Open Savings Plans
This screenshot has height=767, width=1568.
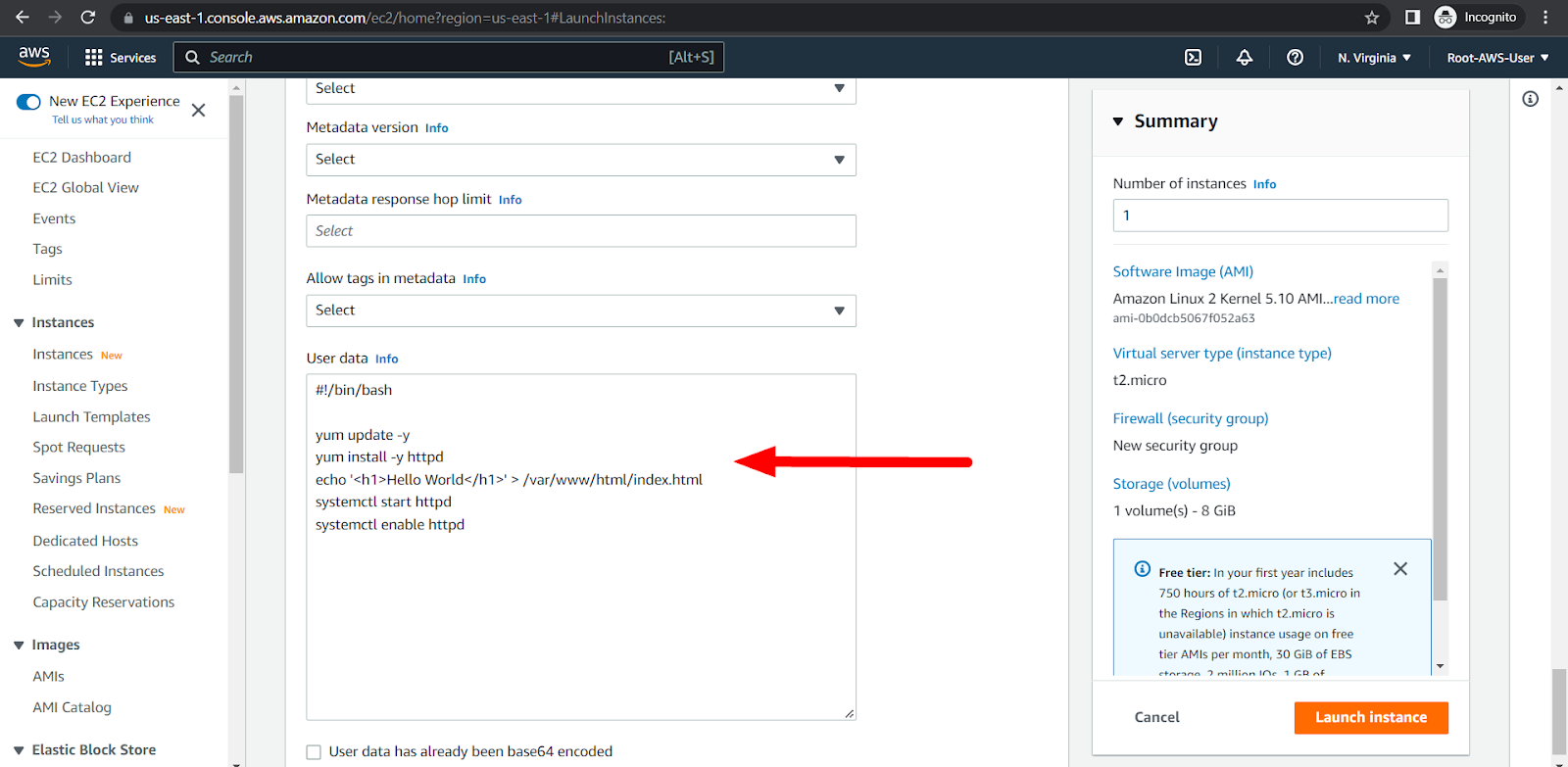(76, 479)
